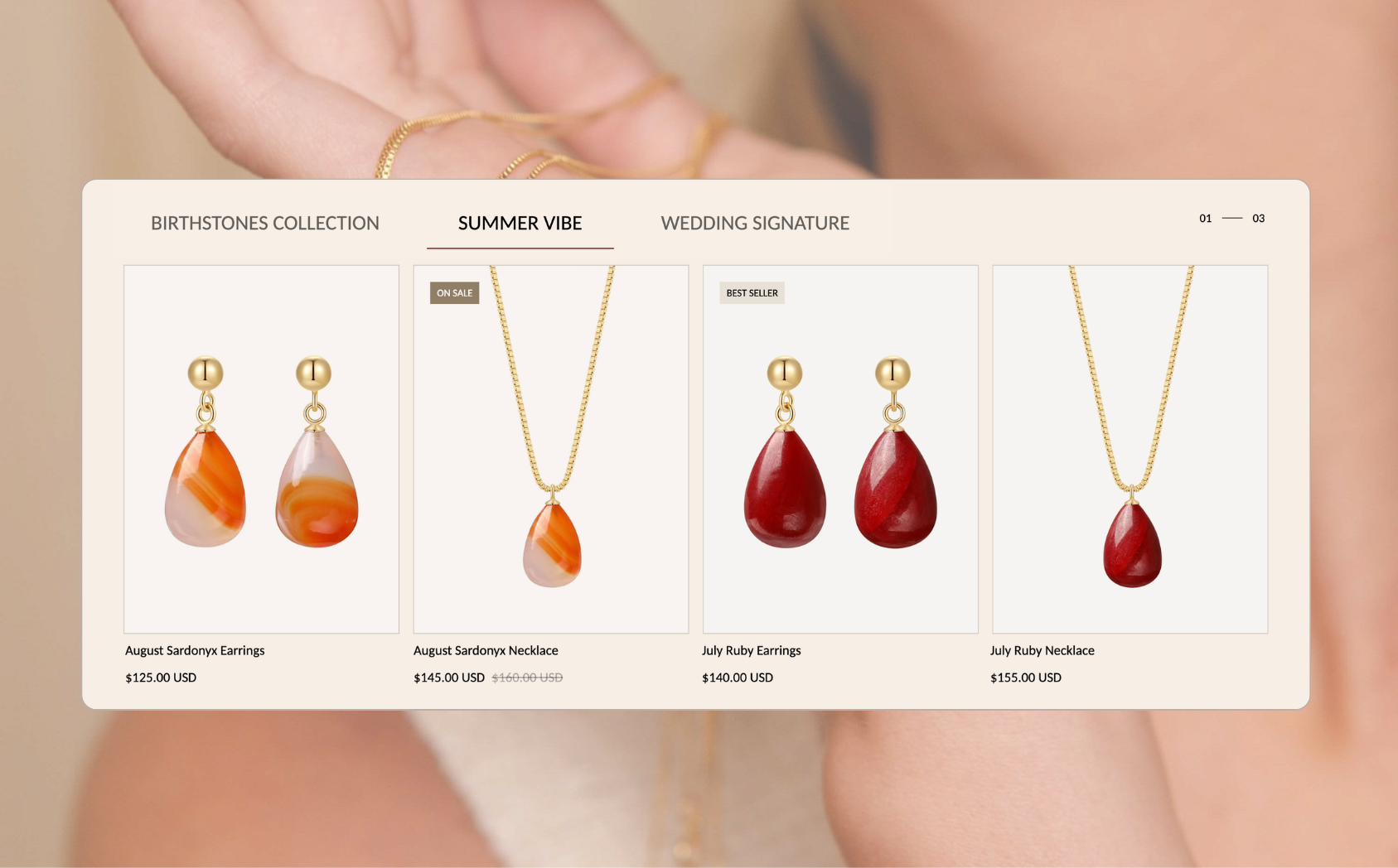Open the Birthstones Collection tab
Viewport: 1398px width, 868px height.
tap(265, 223)
